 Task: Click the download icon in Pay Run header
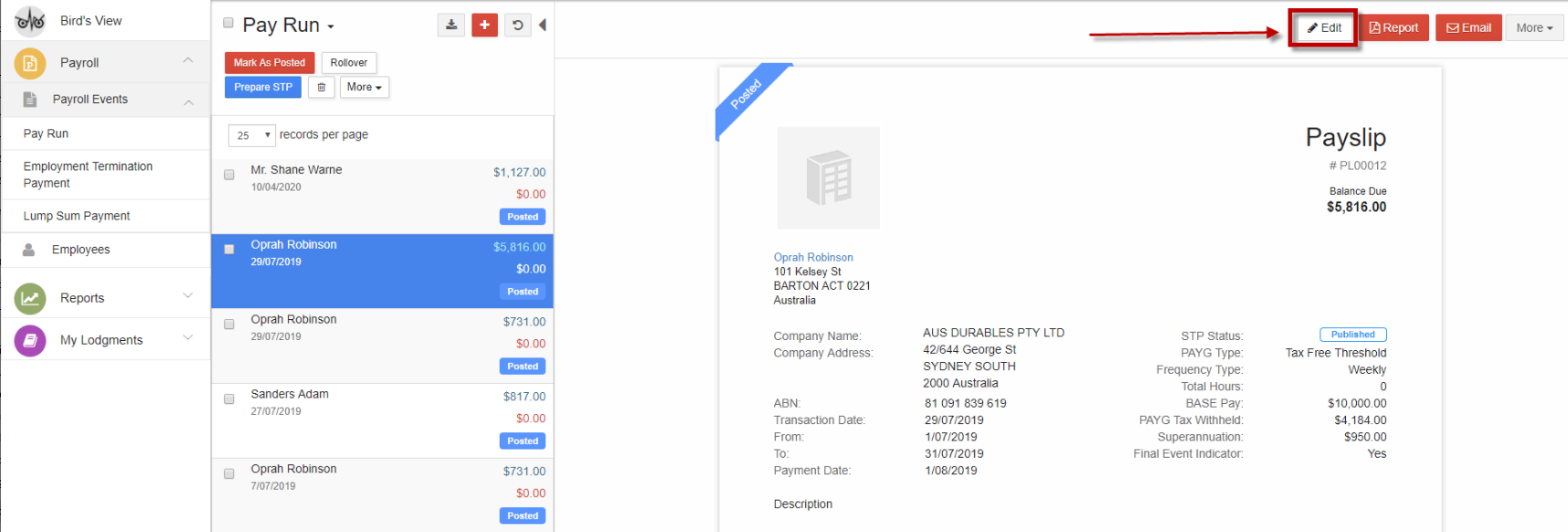click(x=450, y=26)
